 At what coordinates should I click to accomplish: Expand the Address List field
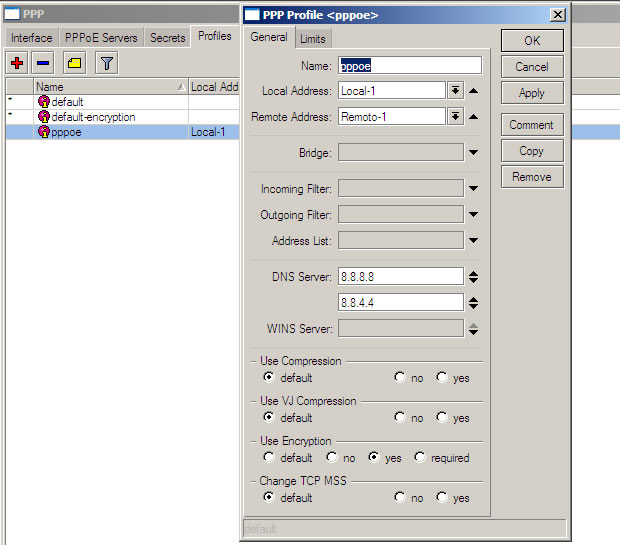pos(473,240)
